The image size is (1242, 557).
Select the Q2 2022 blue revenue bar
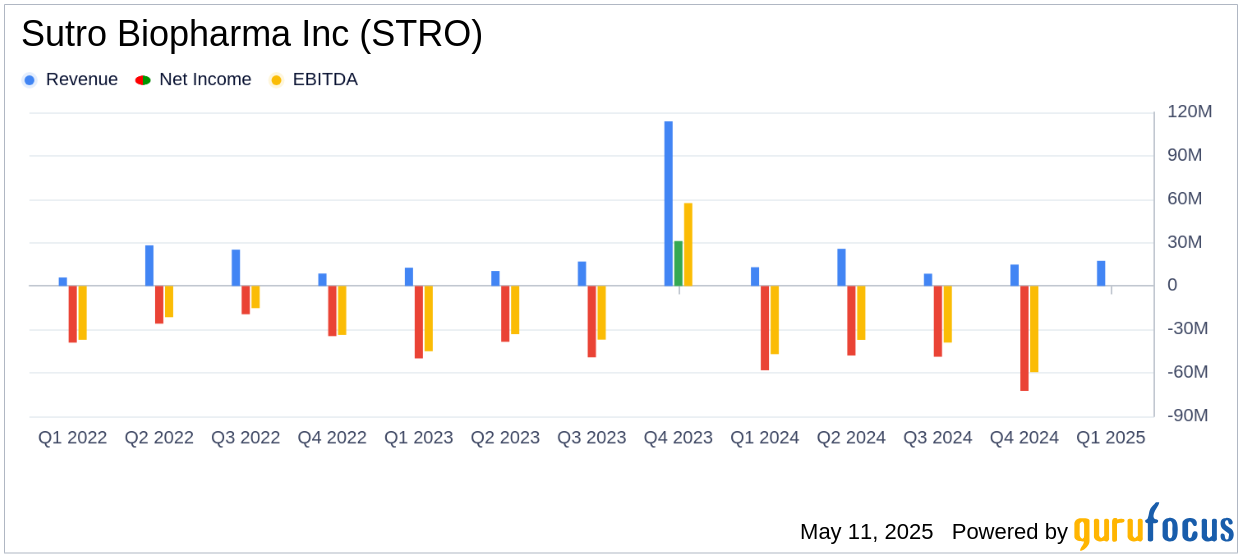(x=149, y=266)
